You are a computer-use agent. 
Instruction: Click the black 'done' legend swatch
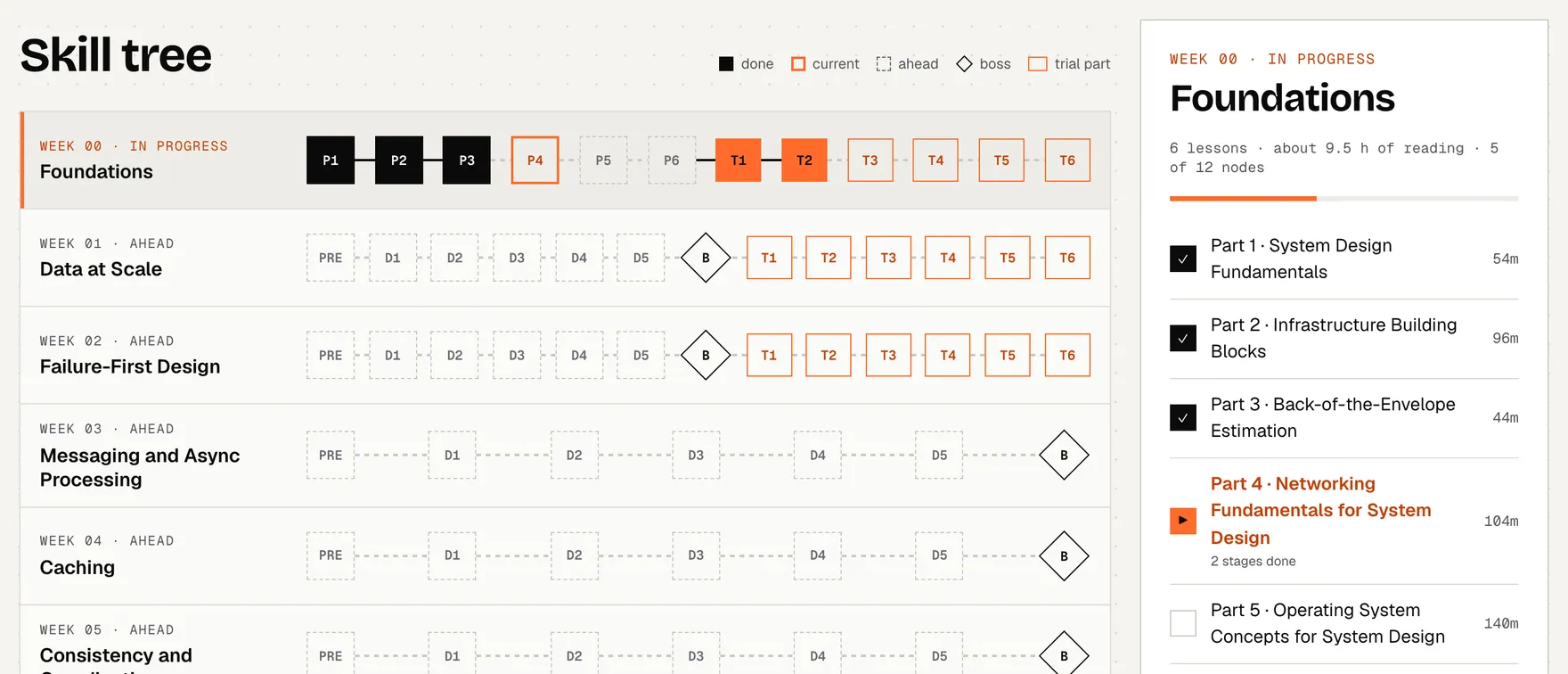click(x=726, y=64)
